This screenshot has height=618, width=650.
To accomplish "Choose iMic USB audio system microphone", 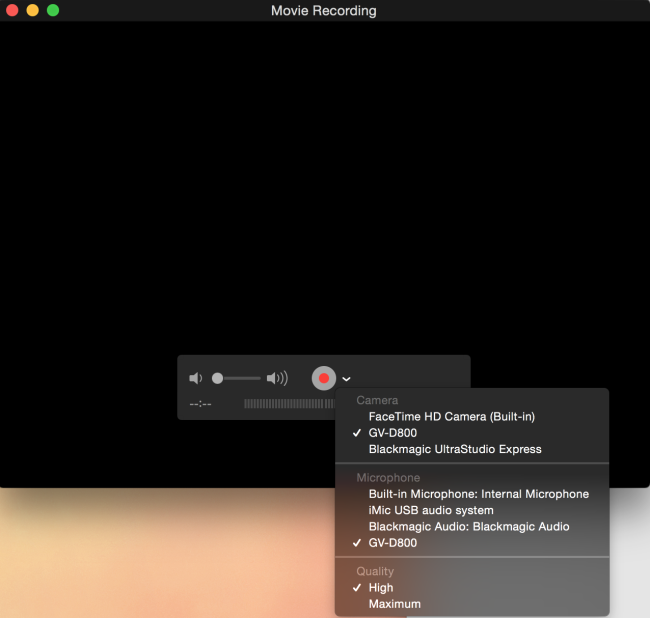I will coord(430,510).
